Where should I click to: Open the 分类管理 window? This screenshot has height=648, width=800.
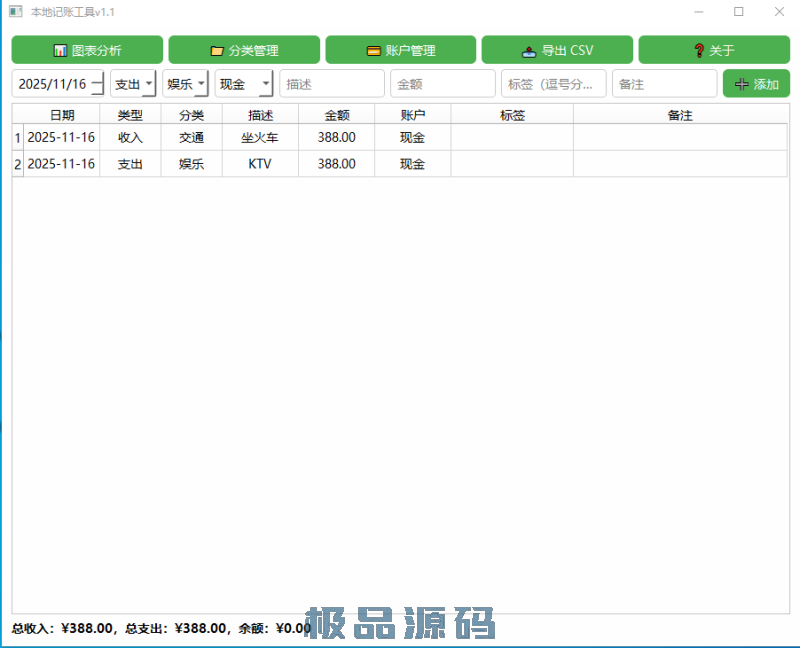coord(245,49)
